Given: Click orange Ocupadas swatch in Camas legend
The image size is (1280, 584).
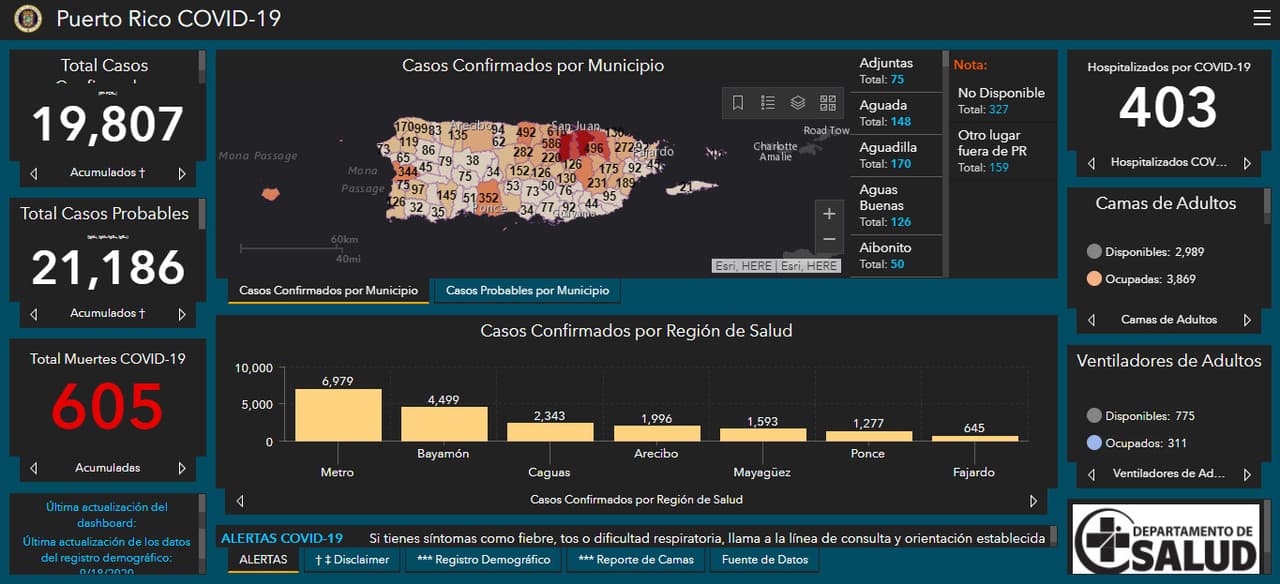Looking at the screenshot, I should (1093, 279).
